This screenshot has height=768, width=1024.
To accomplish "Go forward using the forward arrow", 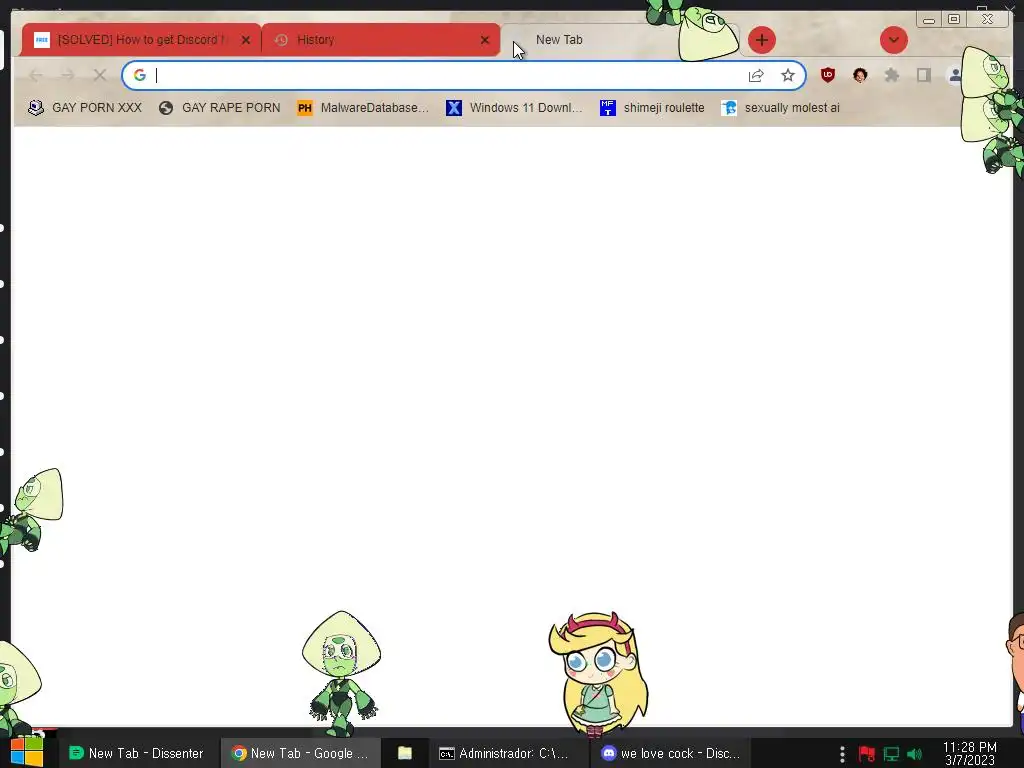I will pyautogui.click(x=67, y=76).
